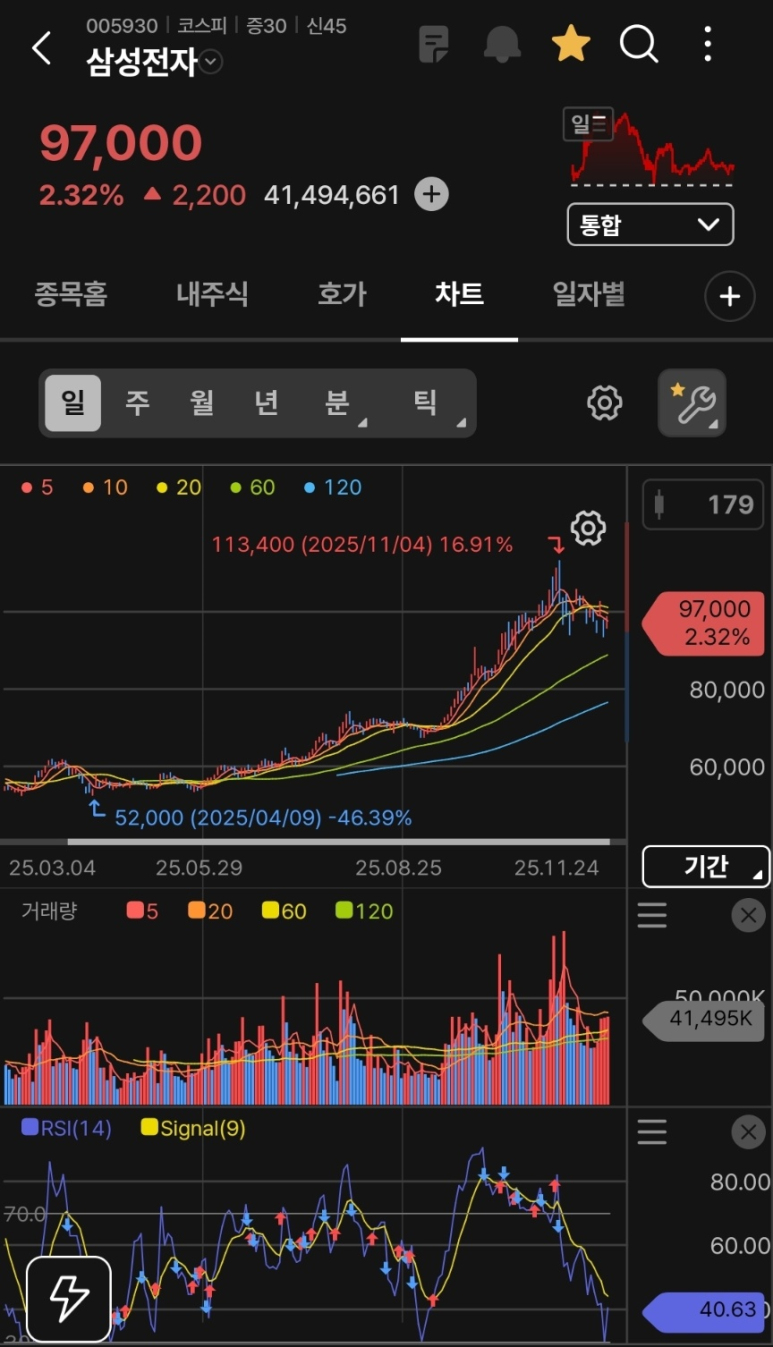Tap the current price tag 97,000
773x1347 pixels.
point(705,622)
